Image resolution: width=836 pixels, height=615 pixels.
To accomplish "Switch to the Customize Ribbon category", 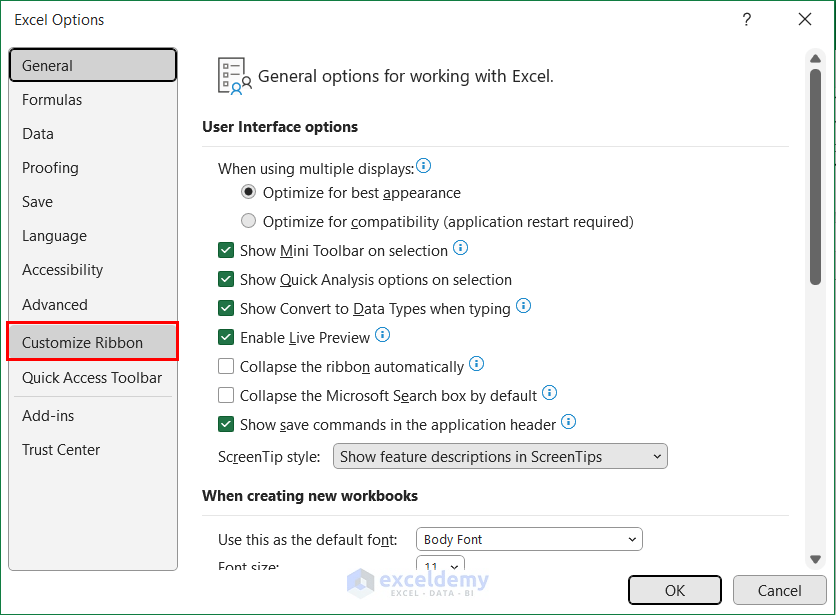I will (x=92, y=341).
